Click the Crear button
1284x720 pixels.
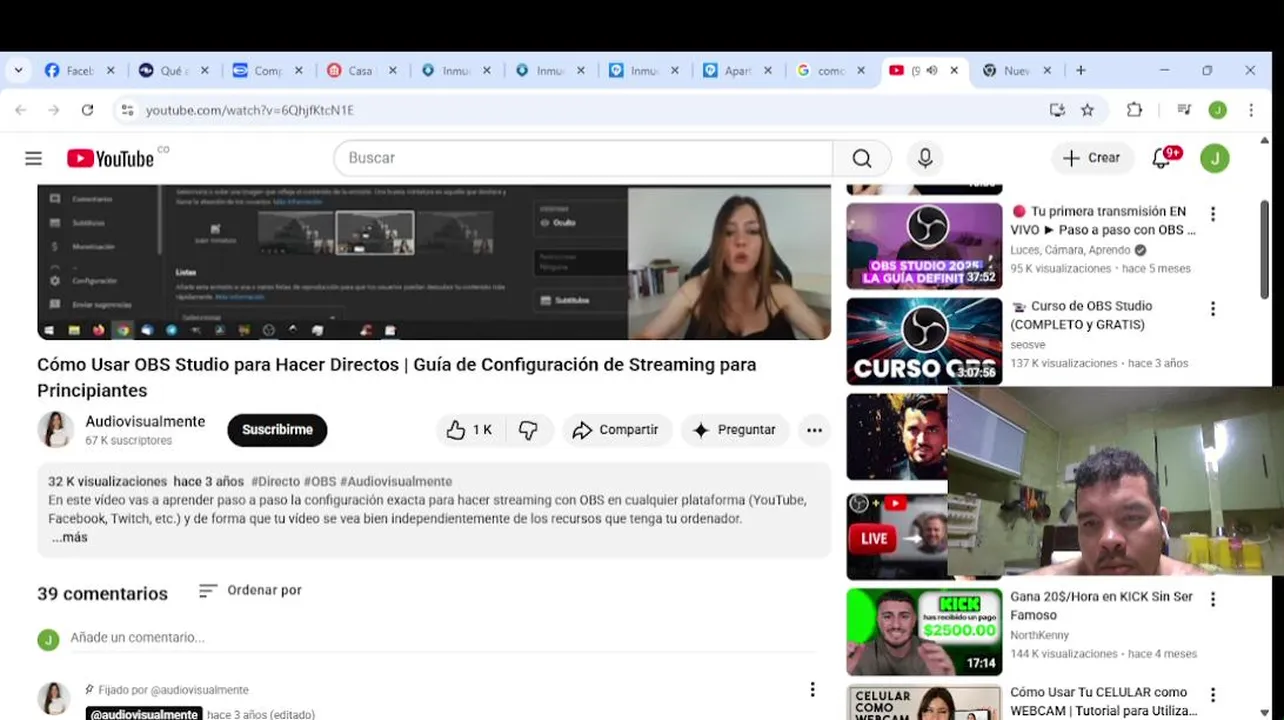pos(1092,158)
